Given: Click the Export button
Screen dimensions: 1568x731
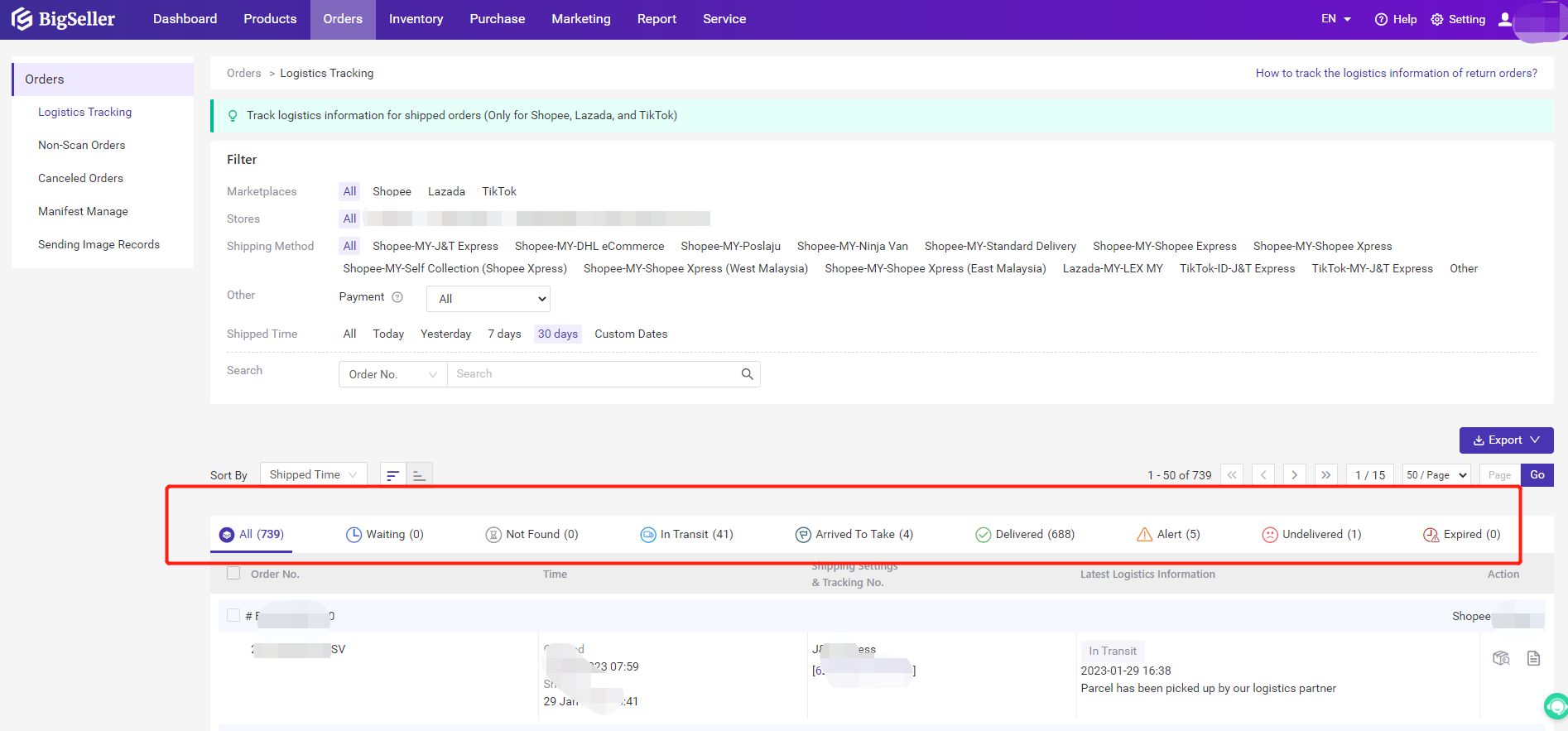Looking at the screenshot, I should 1506,440.
